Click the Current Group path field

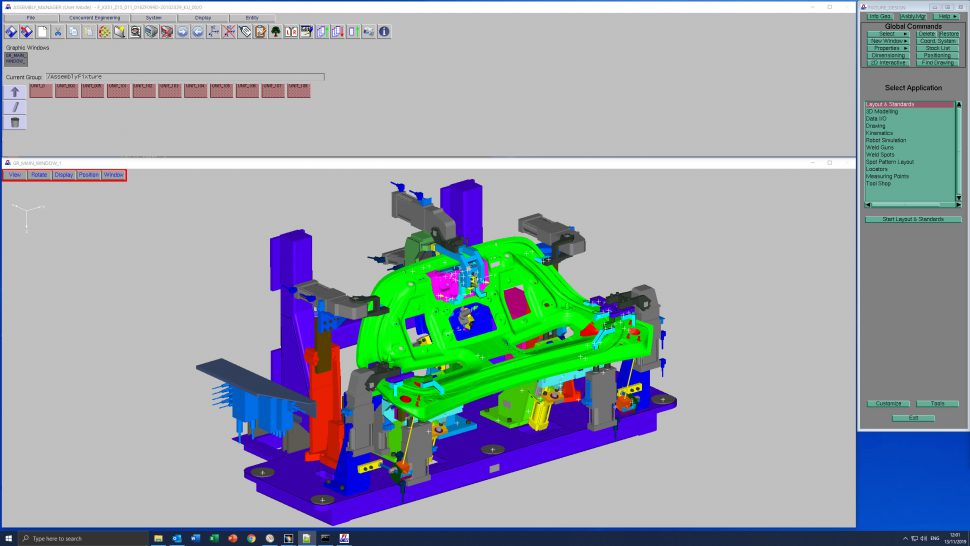(184, 77)
